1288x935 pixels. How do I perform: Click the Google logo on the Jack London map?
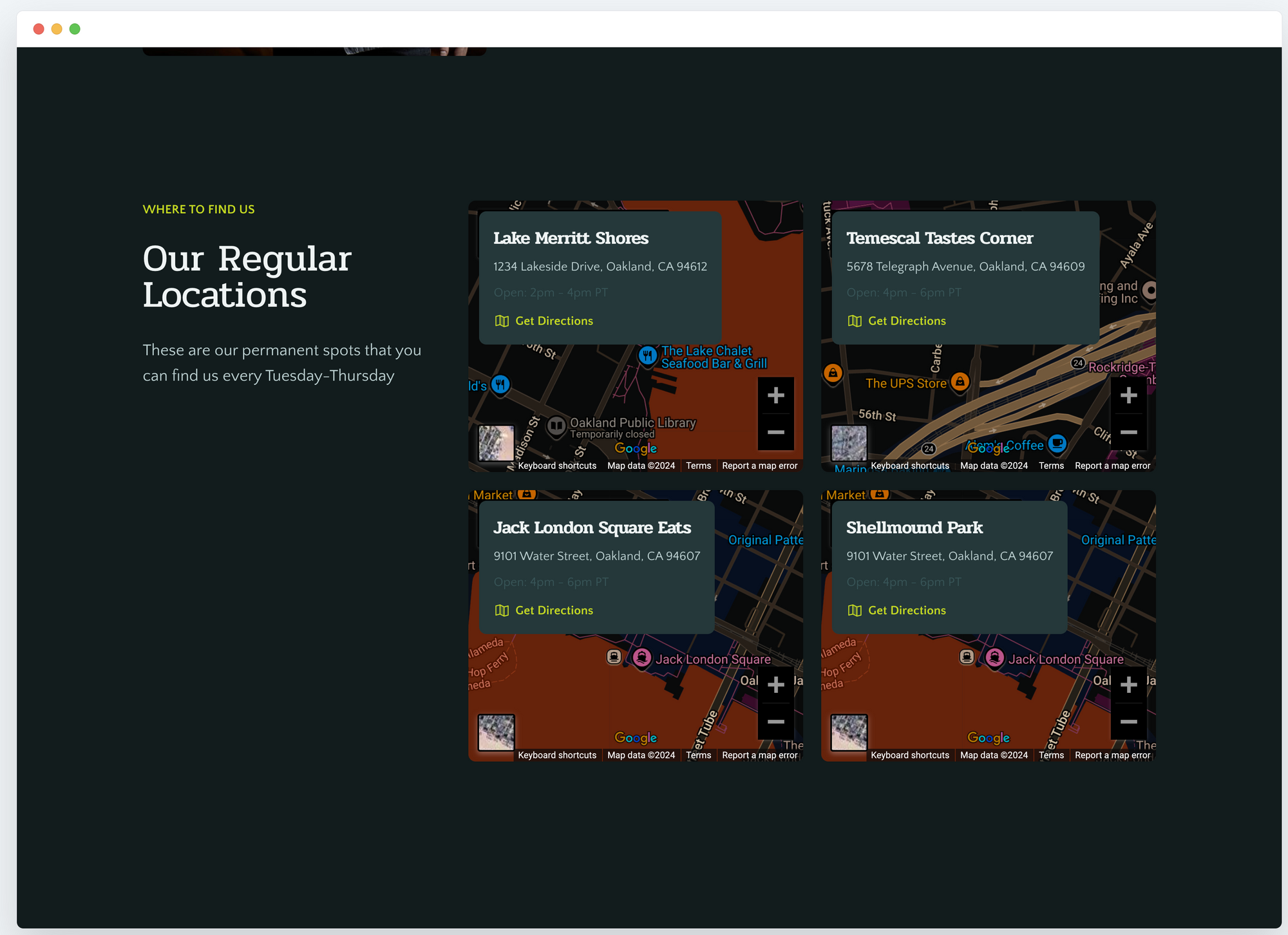tap(636, 738)
